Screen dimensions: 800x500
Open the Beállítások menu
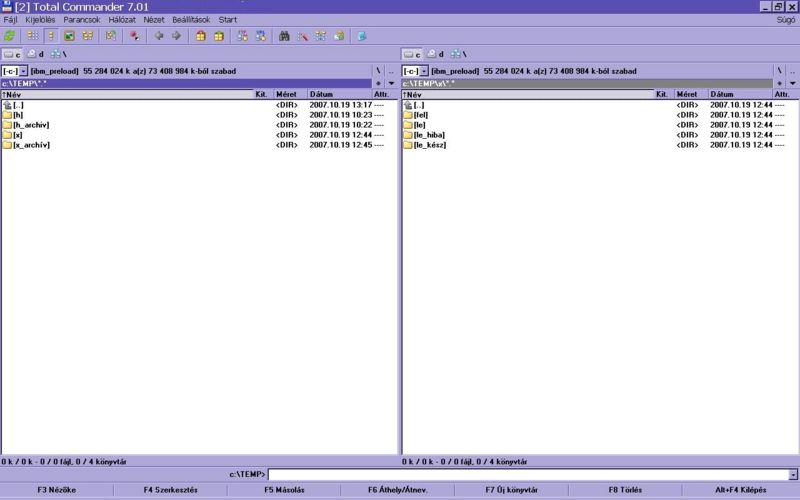pyautogui.click(x=191, y=19)
